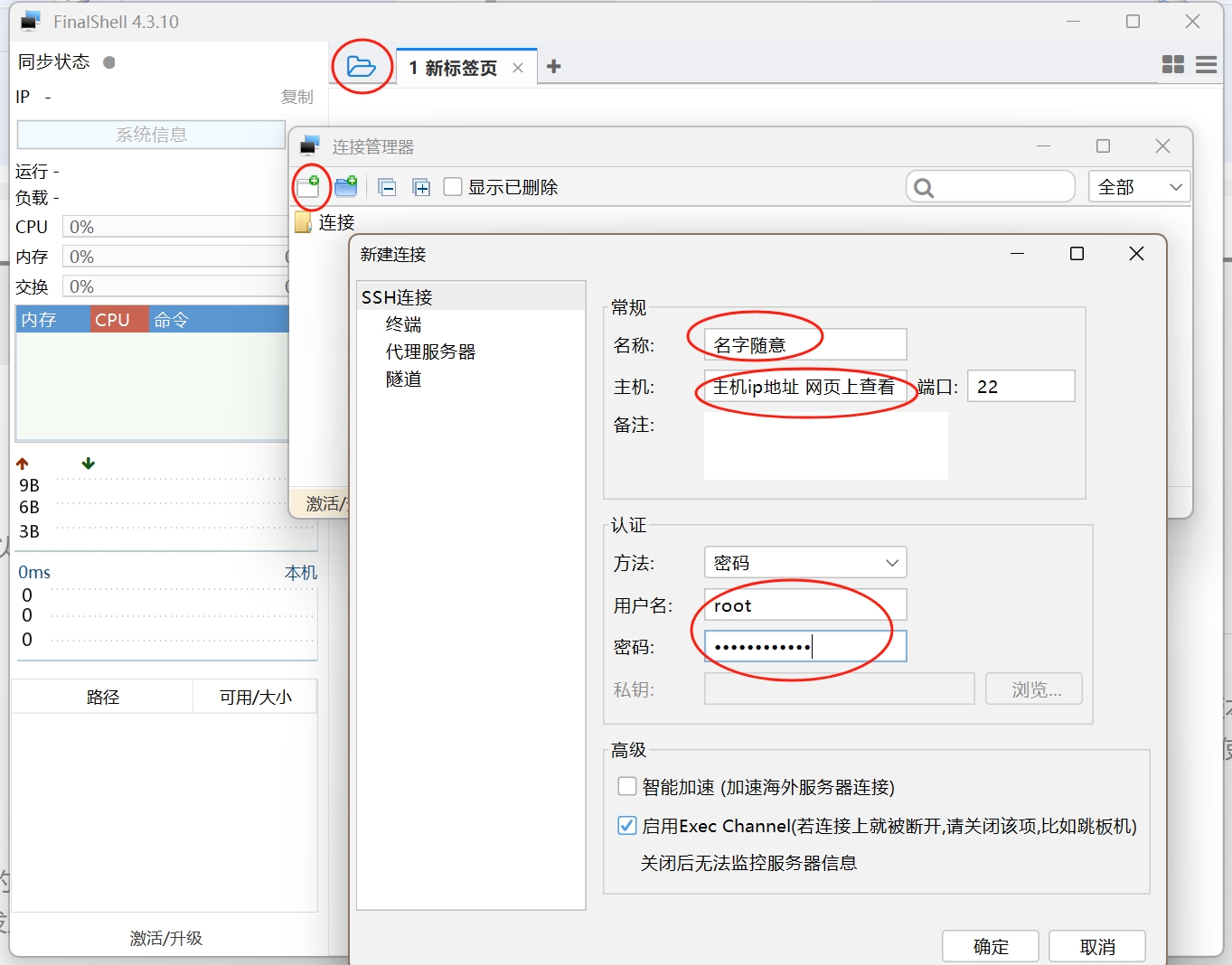Click the download arrow icon

click(x=88, y=464)
